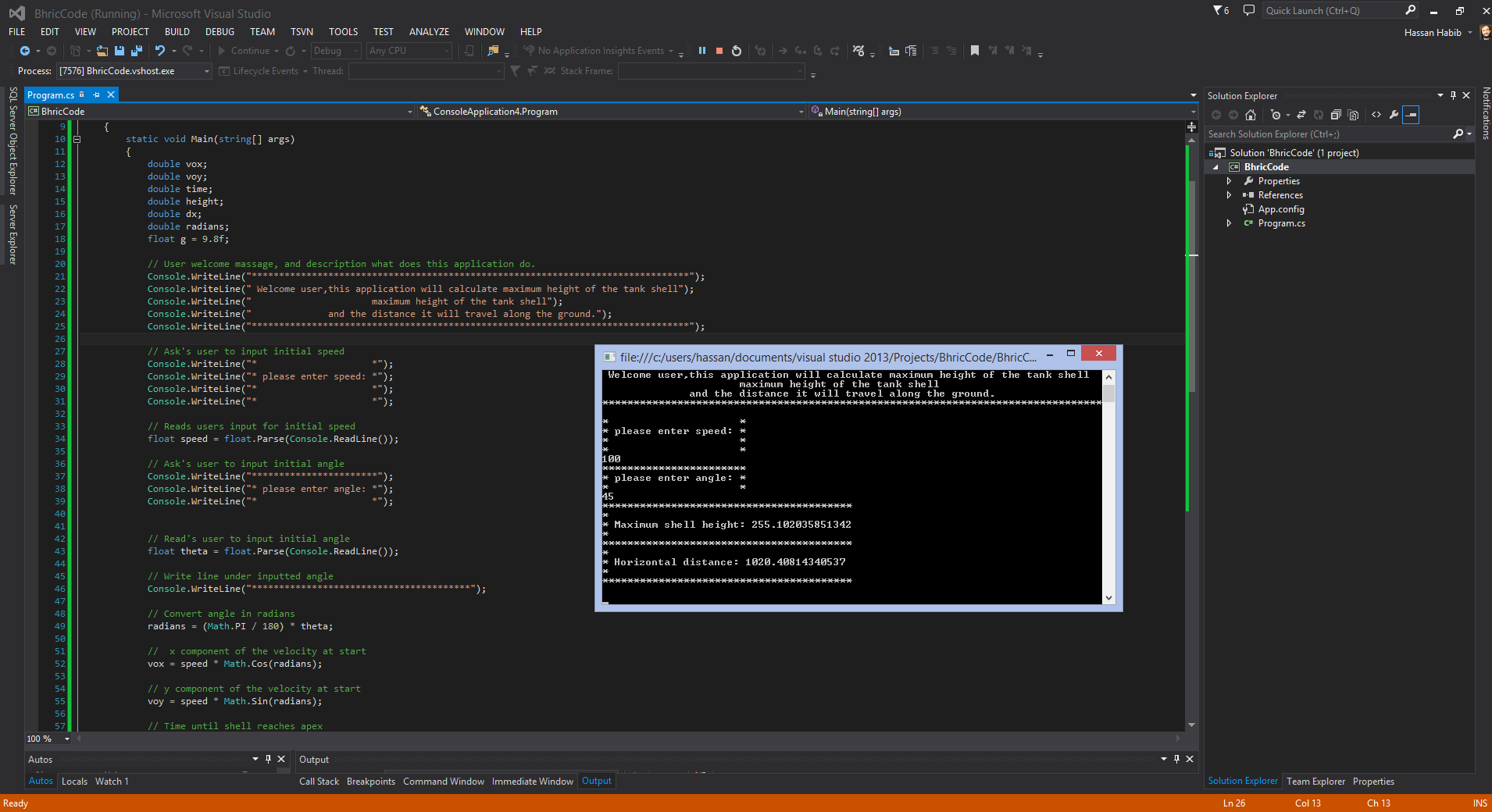Toggle Preview Selected Items button
This screenshot has height=812, width=1492.
1411,115
